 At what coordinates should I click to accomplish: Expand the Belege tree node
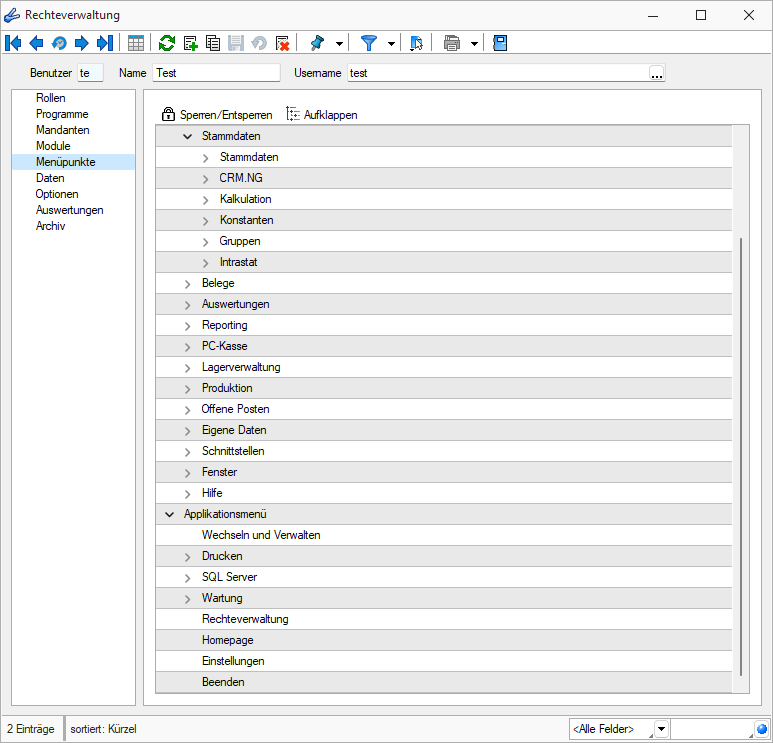point(187,284)
